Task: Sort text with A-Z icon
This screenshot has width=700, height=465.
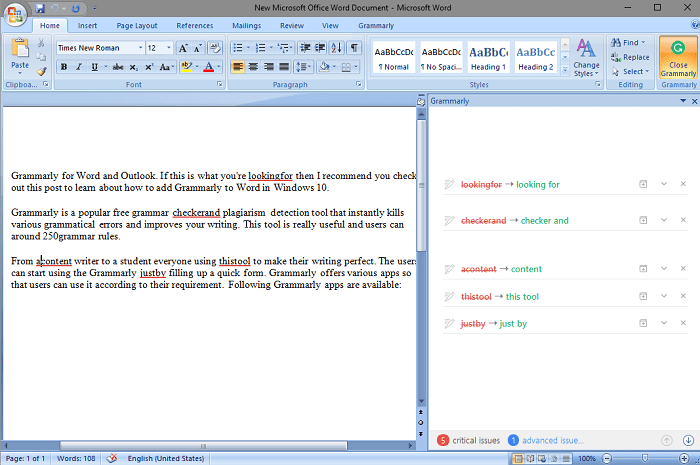Action: click(x=337, y=48)
